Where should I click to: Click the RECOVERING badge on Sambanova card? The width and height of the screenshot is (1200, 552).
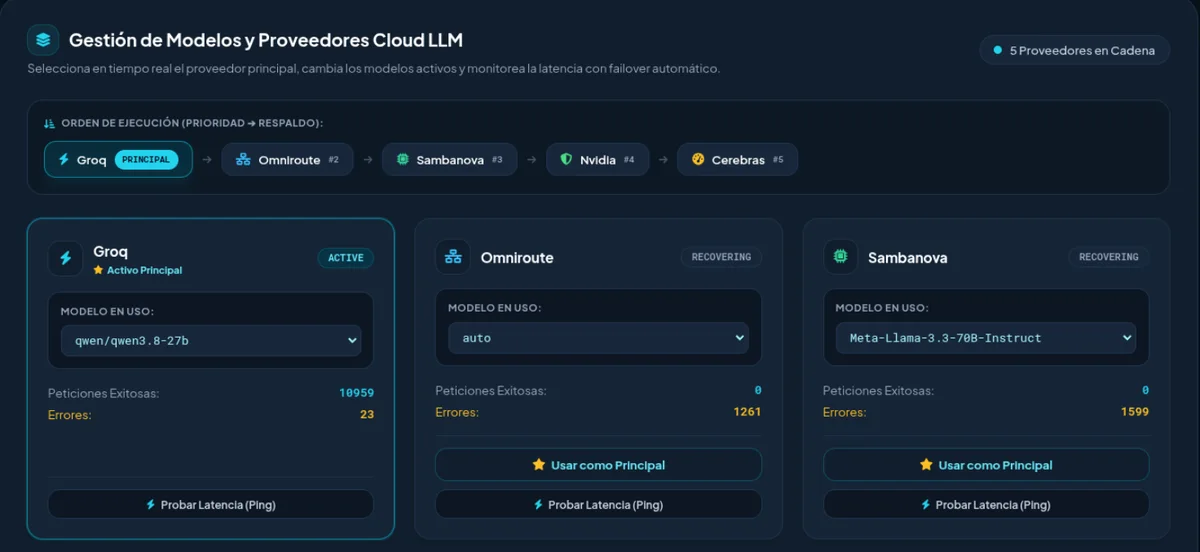tap(1109, 257)
